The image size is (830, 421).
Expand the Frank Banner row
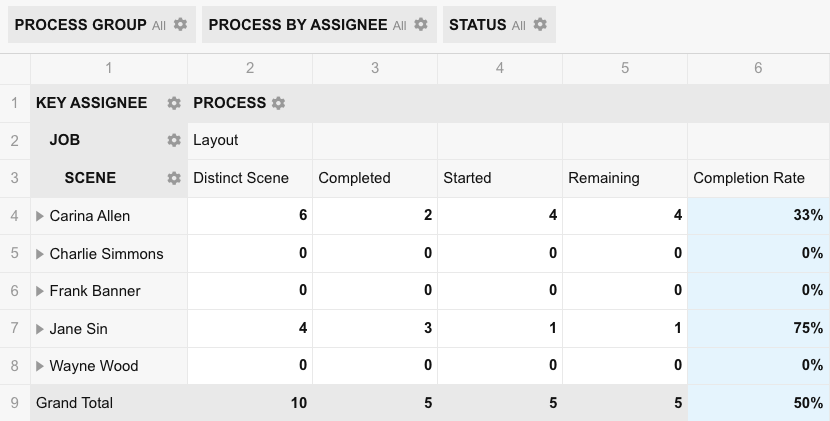pyautogui.click(x=40, y=291)
